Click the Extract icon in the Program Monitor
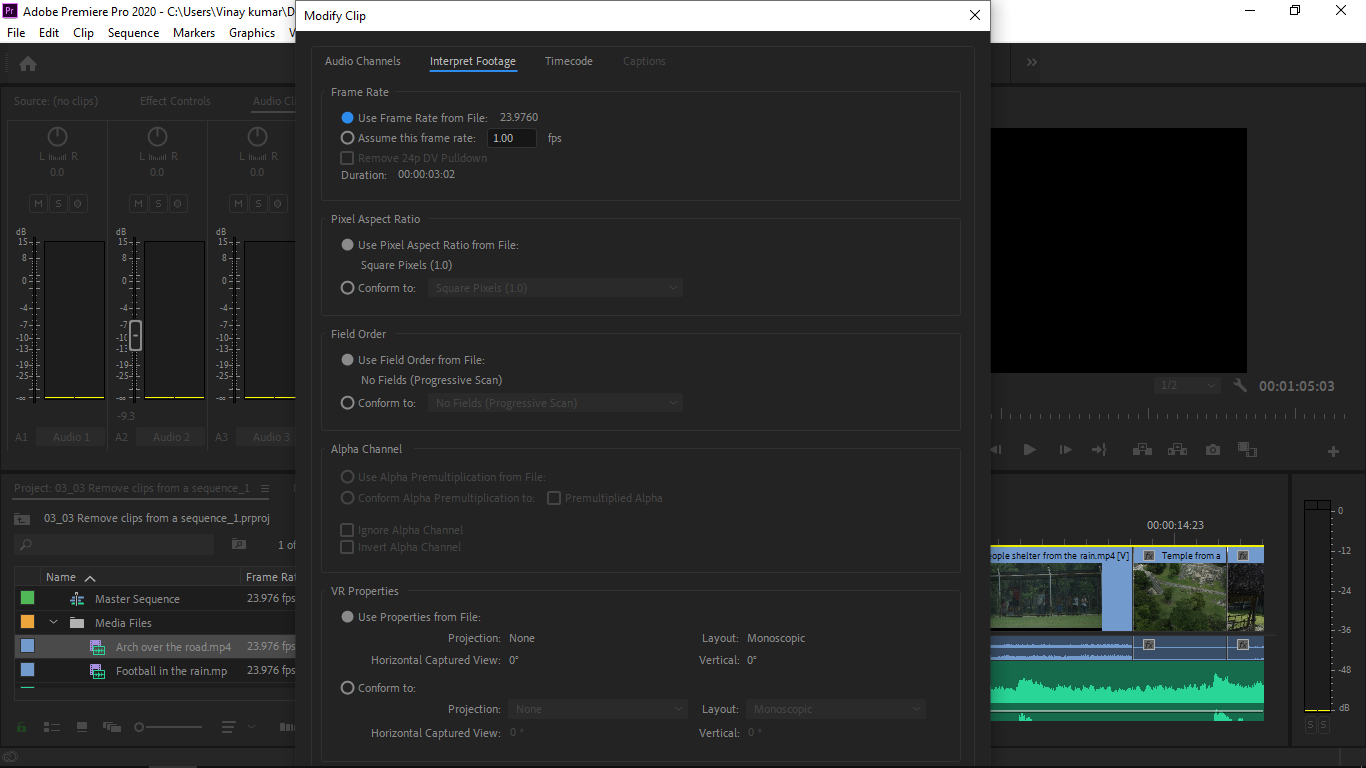This screenshot has width=1366, height=768. click(x=1177, y=449)
